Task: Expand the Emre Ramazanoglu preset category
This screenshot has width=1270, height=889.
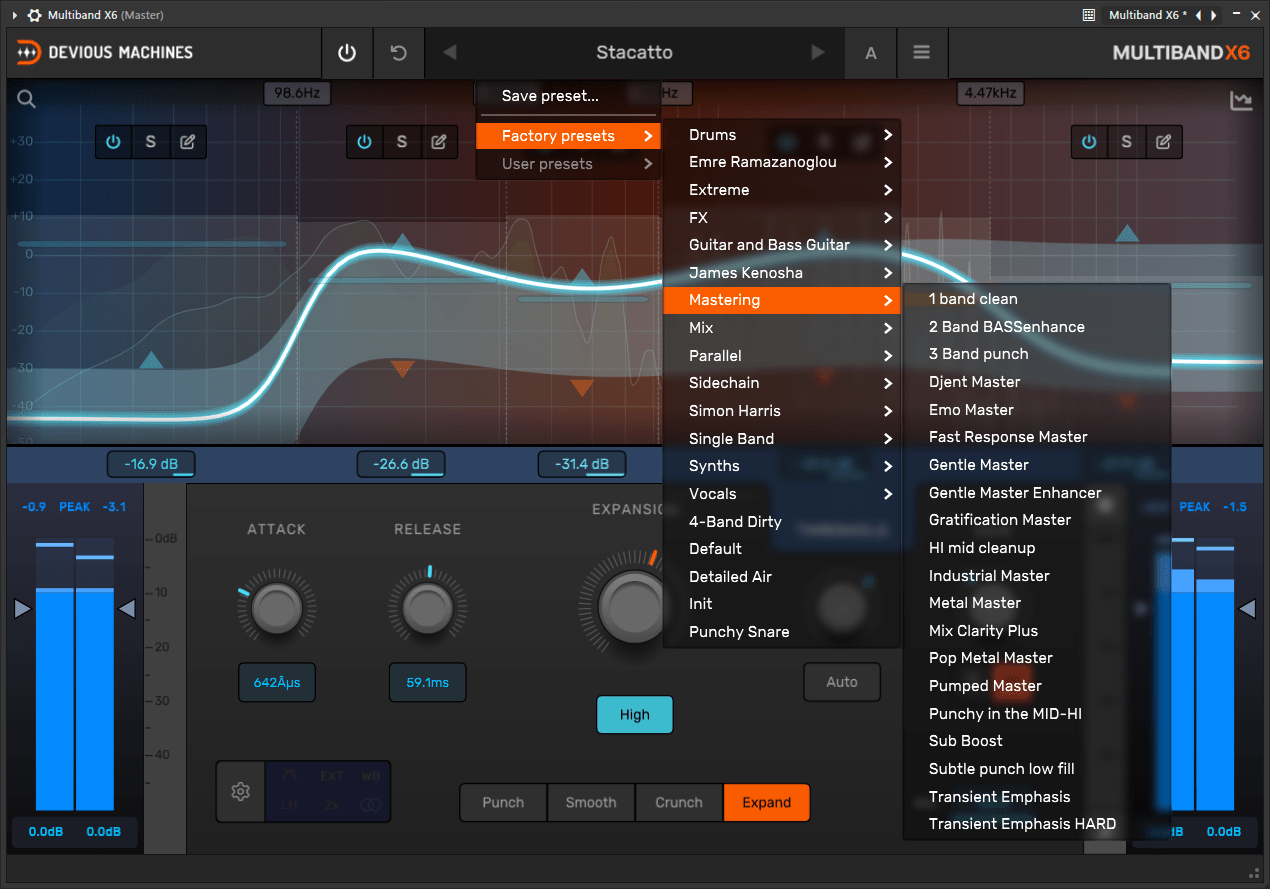Action: click(782, 162)
